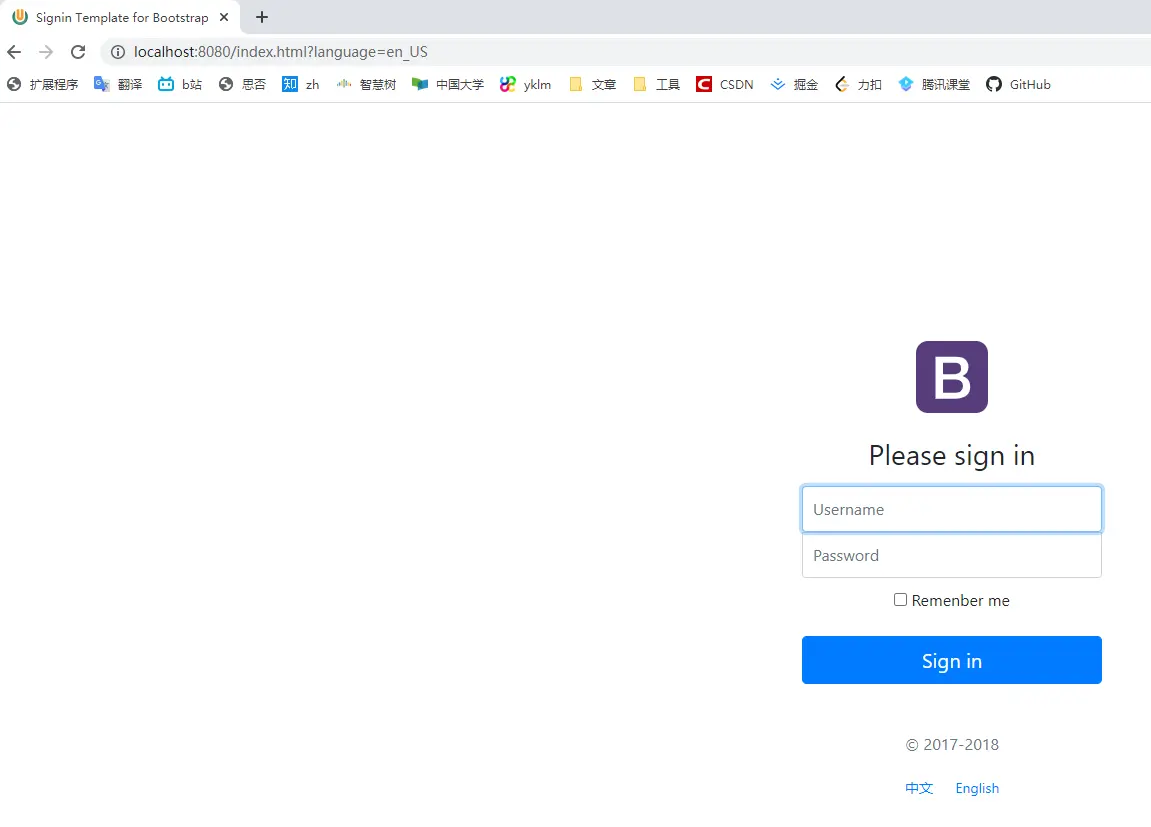Open the 工具 bookmark folder
This screenshot has width=1151, height=827.
tap(656, 84)
